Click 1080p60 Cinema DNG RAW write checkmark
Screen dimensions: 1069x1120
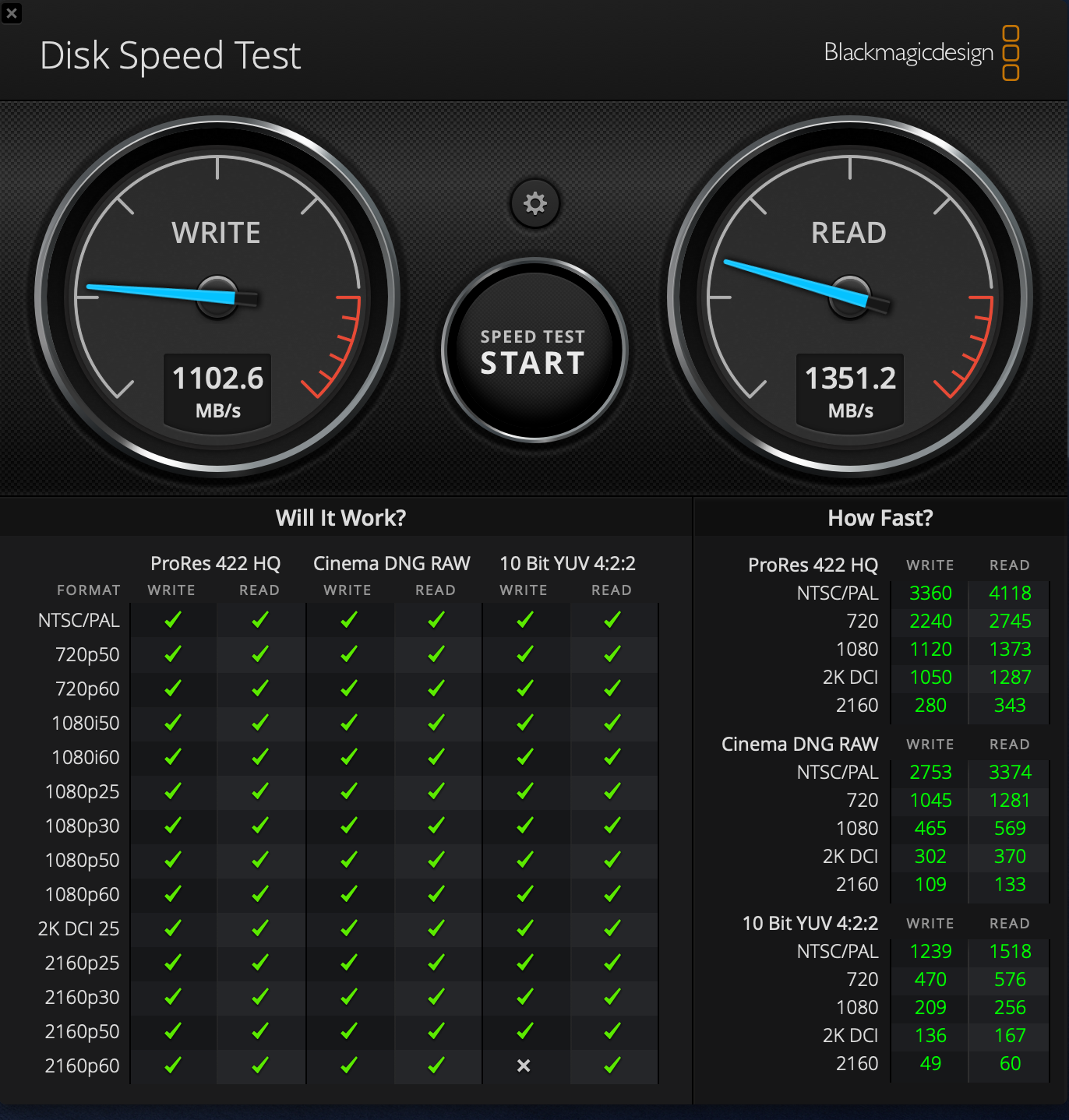(349, 894)
